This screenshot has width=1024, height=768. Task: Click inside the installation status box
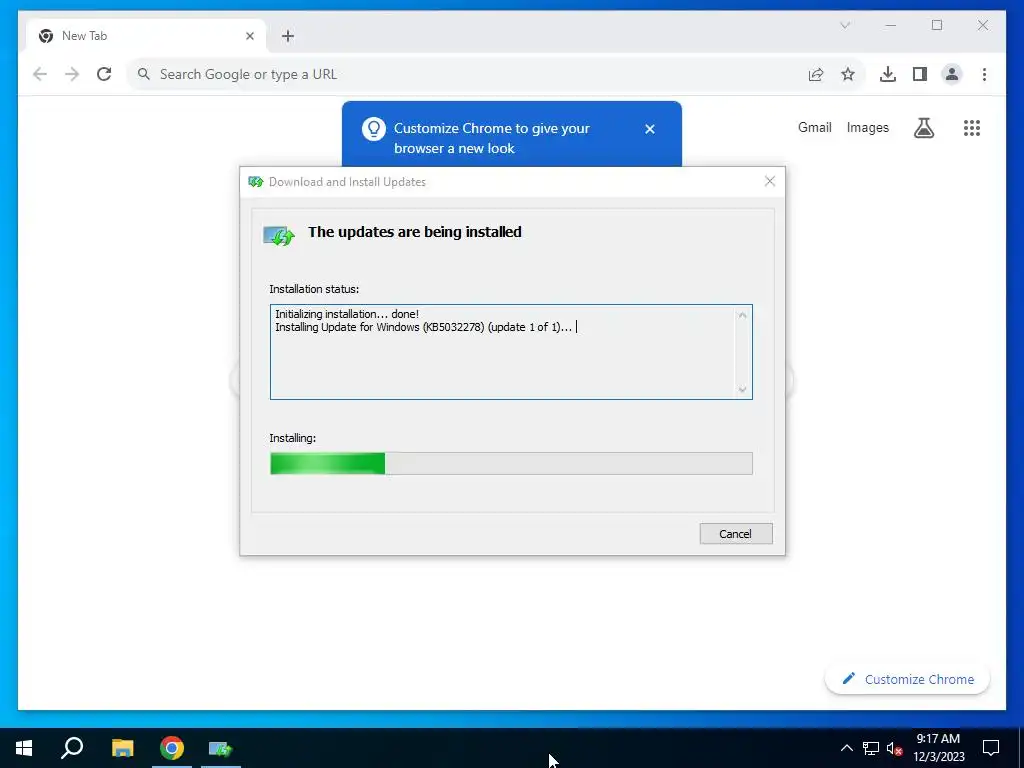click(x=511, y=352)
